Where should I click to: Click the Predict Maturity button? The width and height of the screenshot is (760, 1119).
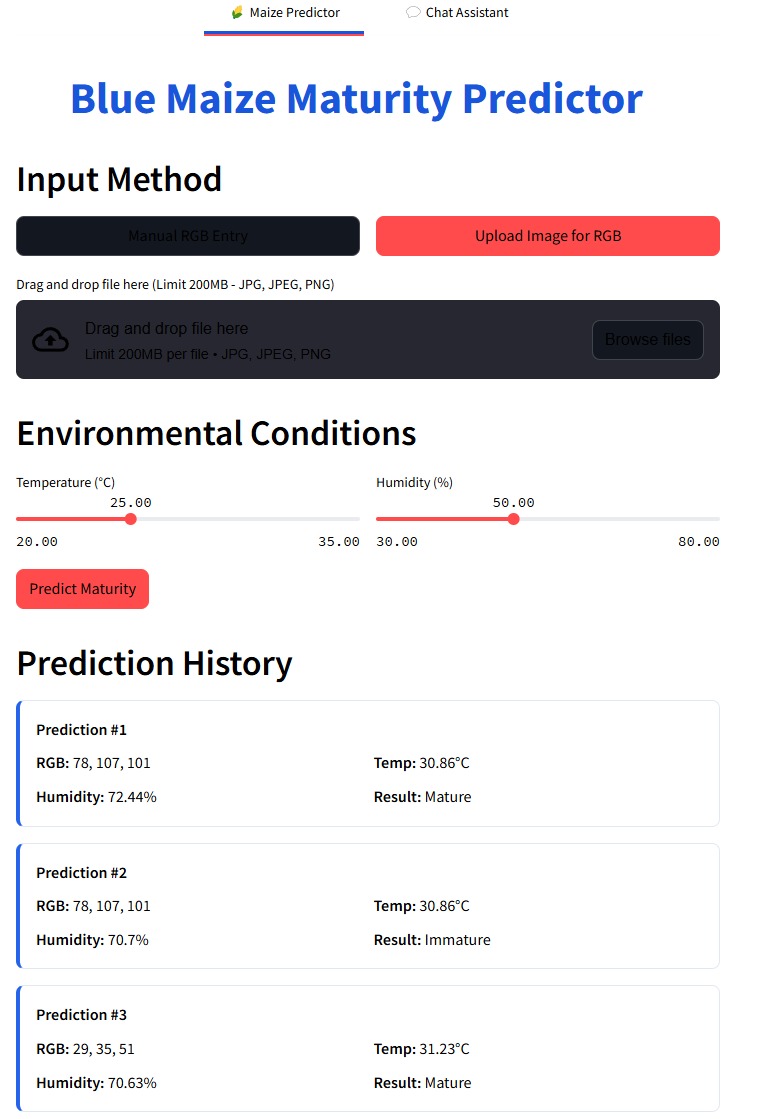point(82,589)
